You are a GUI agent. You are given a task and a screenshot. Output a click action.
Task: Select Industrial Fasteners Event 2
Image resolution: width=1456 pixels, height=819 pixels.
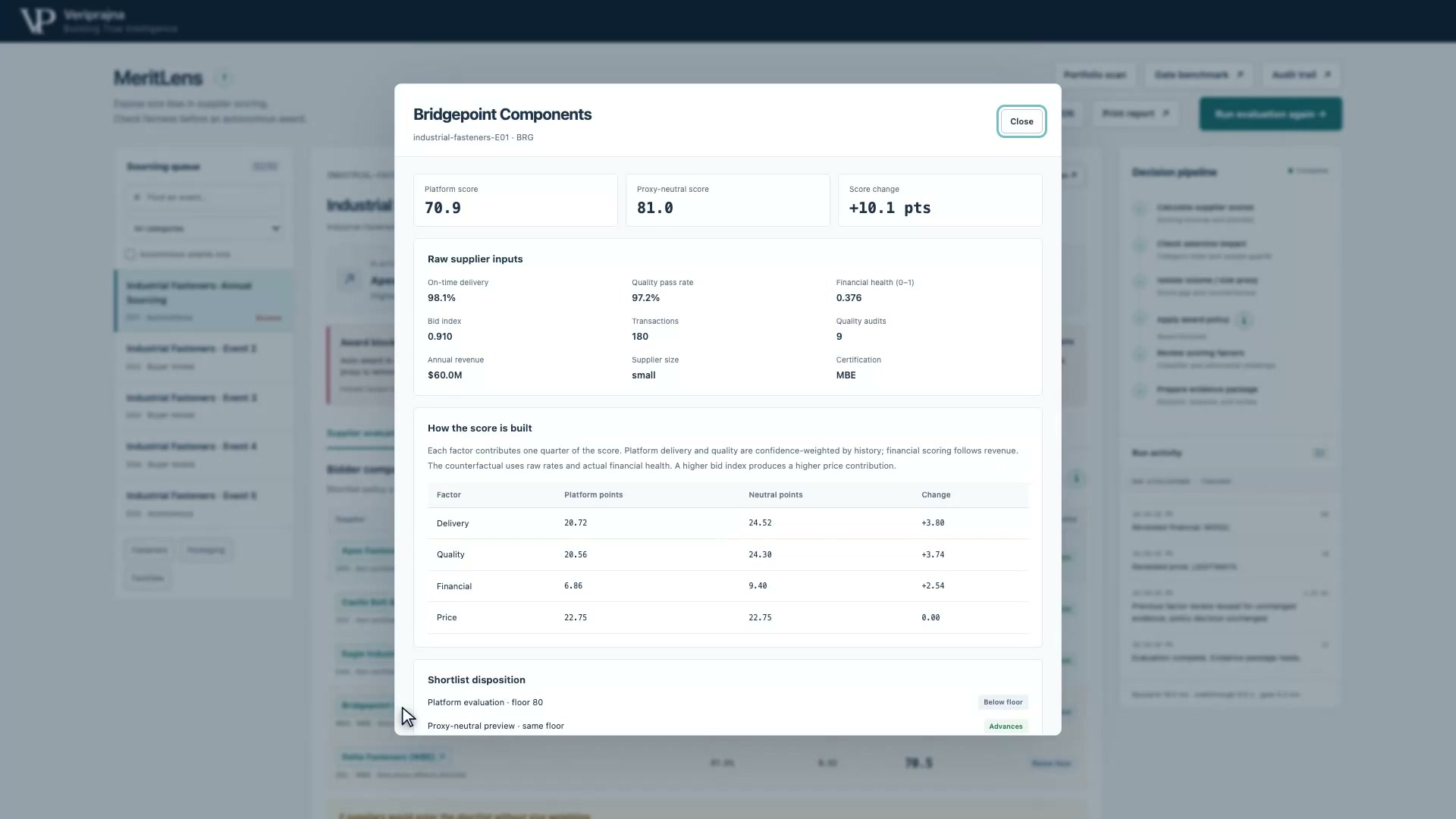[x=204, y=357]
